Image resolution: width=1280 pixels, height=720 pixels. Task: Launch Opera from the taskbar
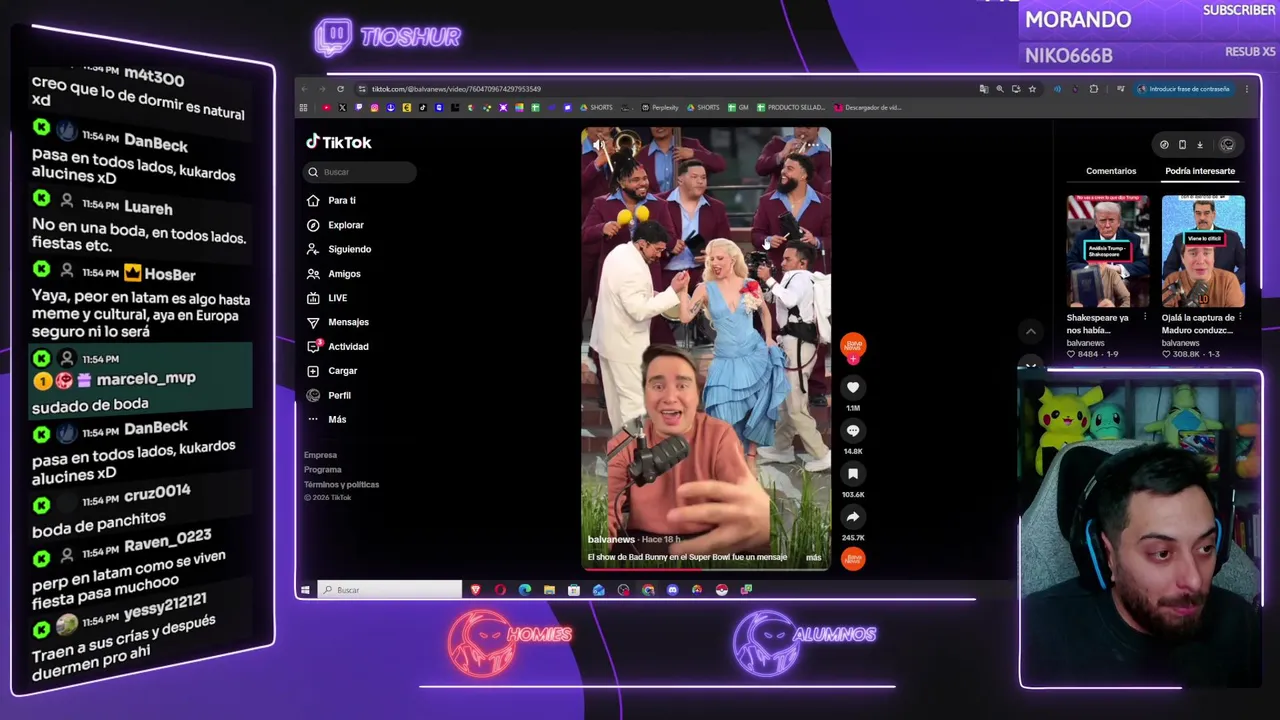click(x=500, y=590)
